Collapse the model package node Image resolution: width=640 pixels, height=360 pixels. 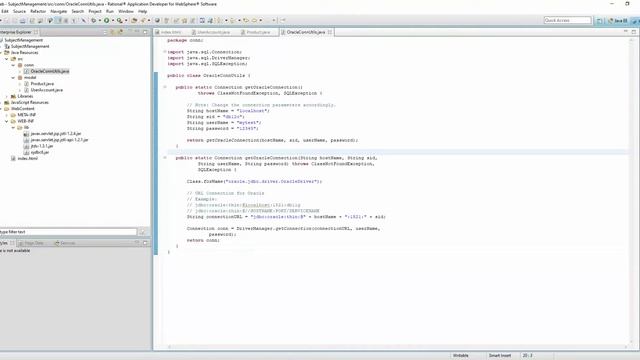[13, 78]
